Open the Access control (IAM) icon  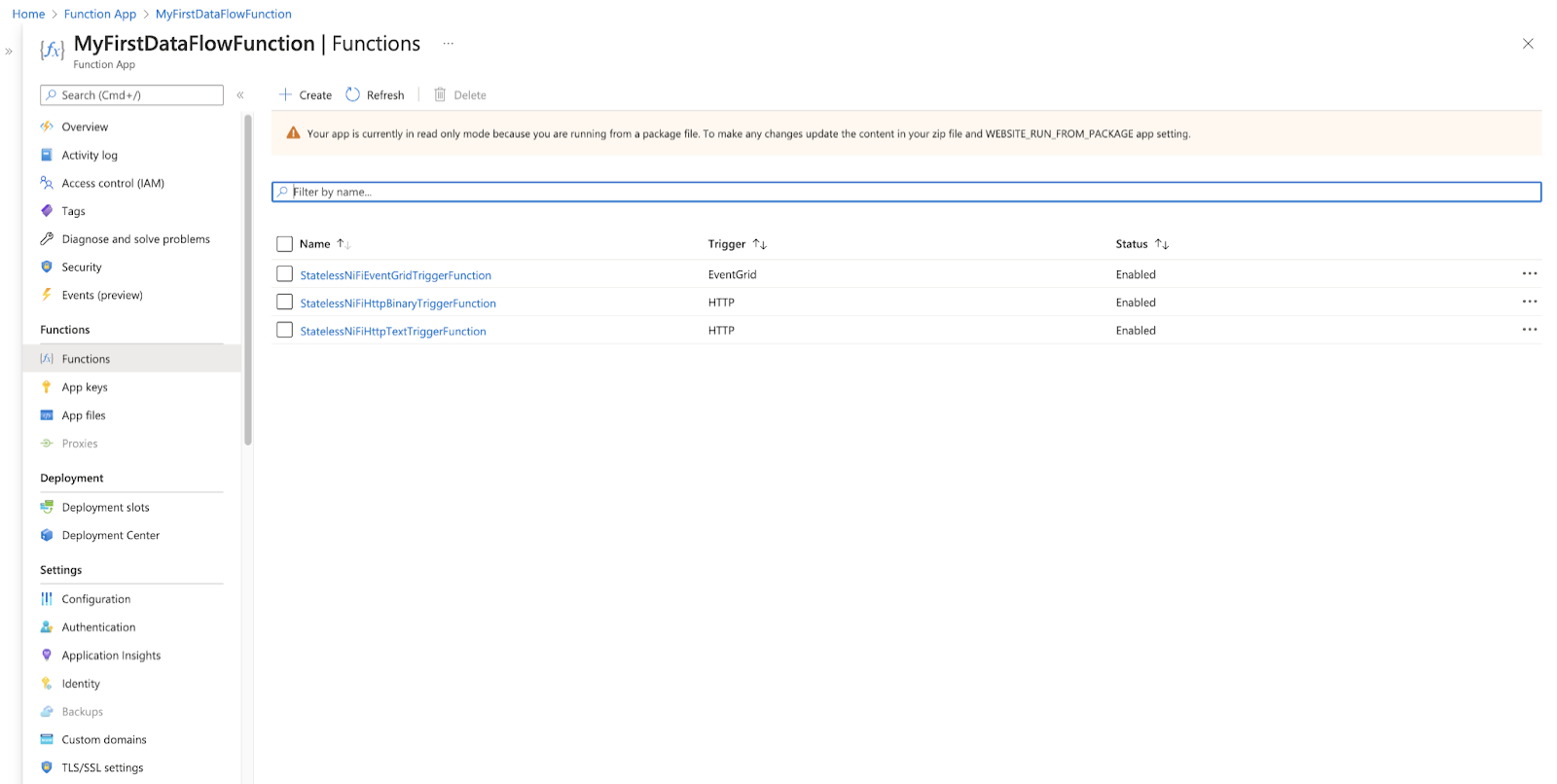coord(47,183)
